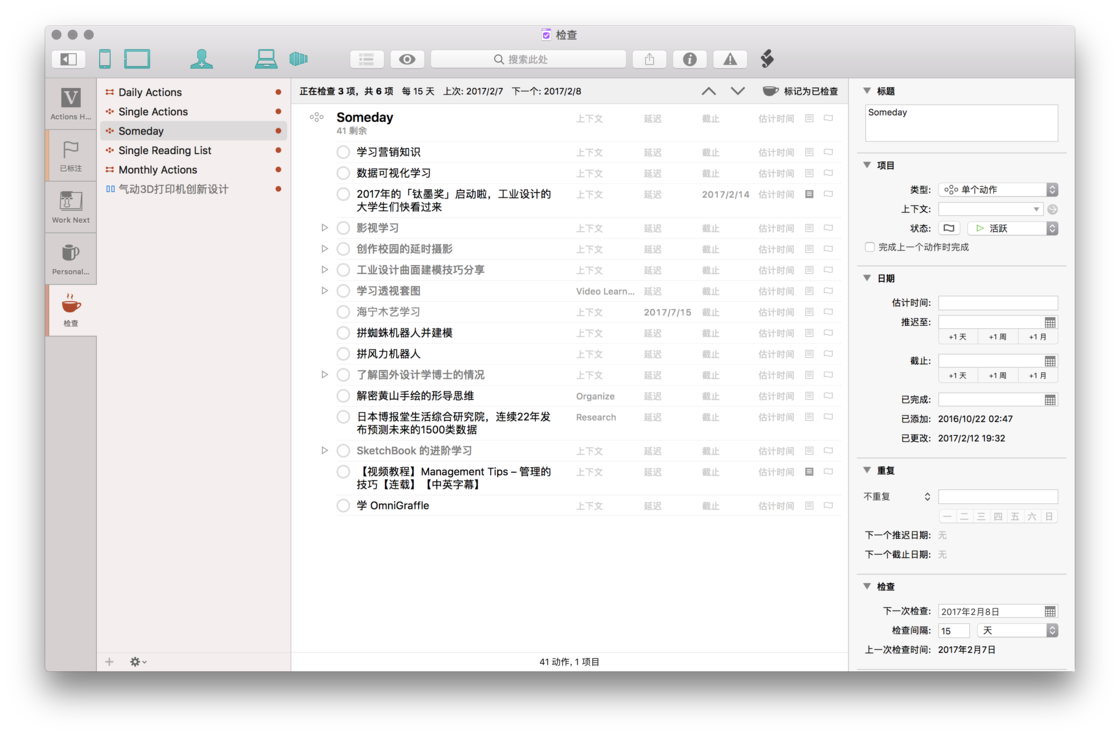Click the person silhouette toolbar icon
The height and width of the screenshot is (736, 1120).
[x=201, y=59]
